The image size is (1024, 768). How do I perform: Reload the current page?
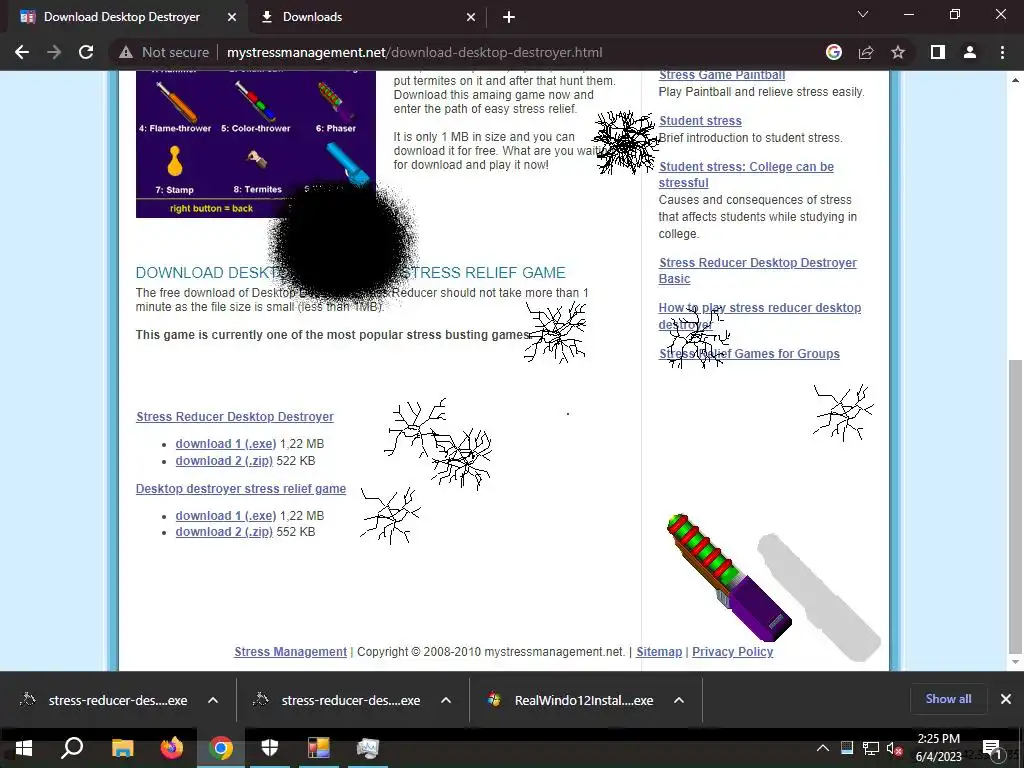[x=86, y=52]
